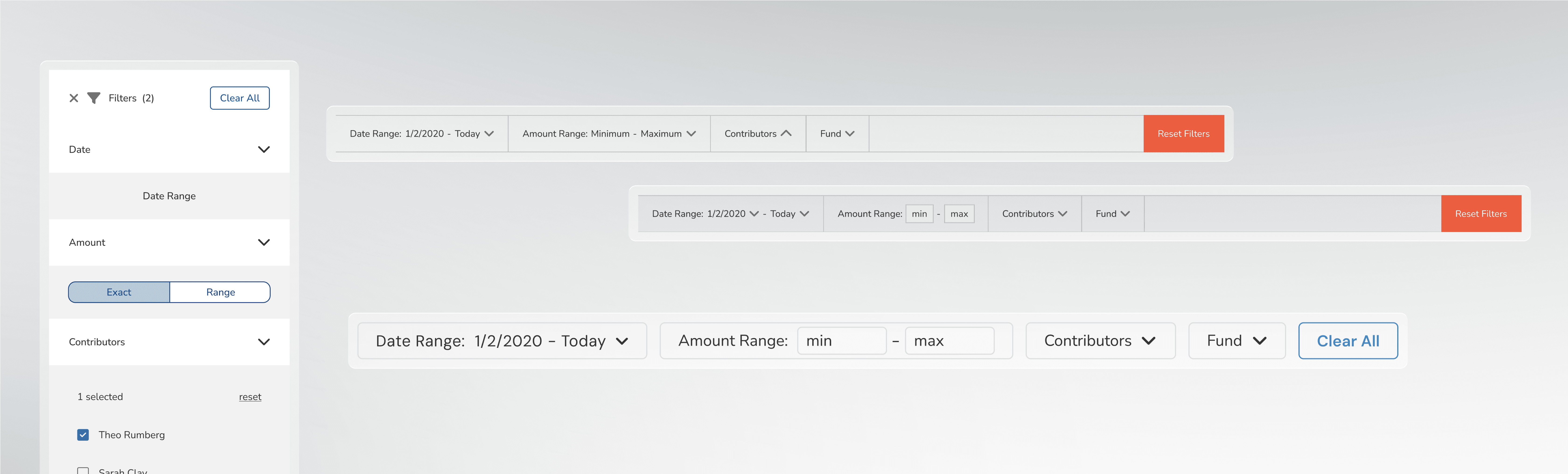The height and width of the screenshot is (474, 1568).
Task: Collapse the Amount section chevron
Action: pyautogui.click(x=264, y=242)
